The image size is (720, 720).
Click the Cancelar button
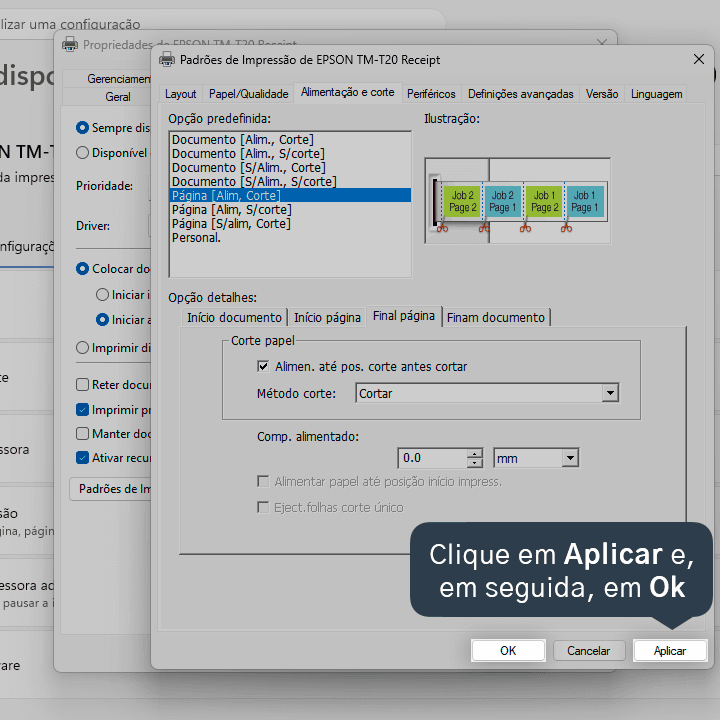pos(589,651)
